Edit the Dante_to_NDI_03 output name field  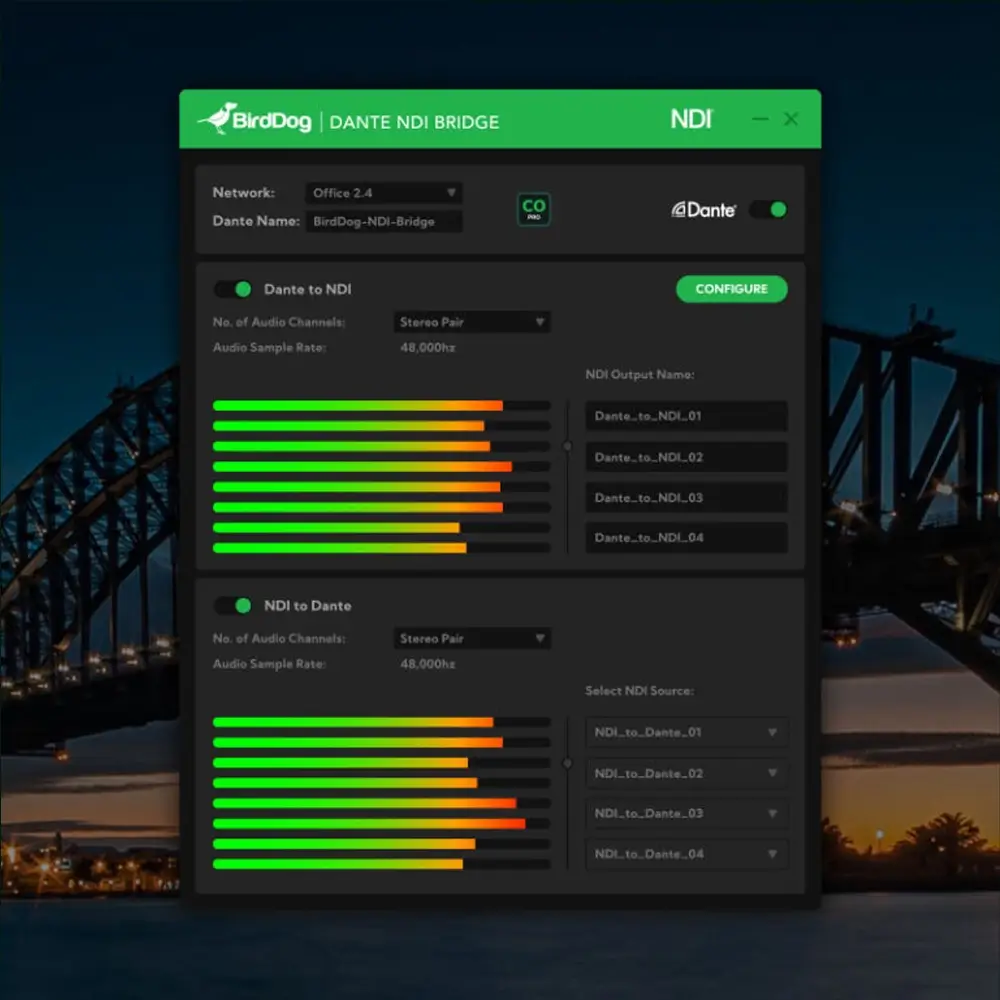click(687, 497)
